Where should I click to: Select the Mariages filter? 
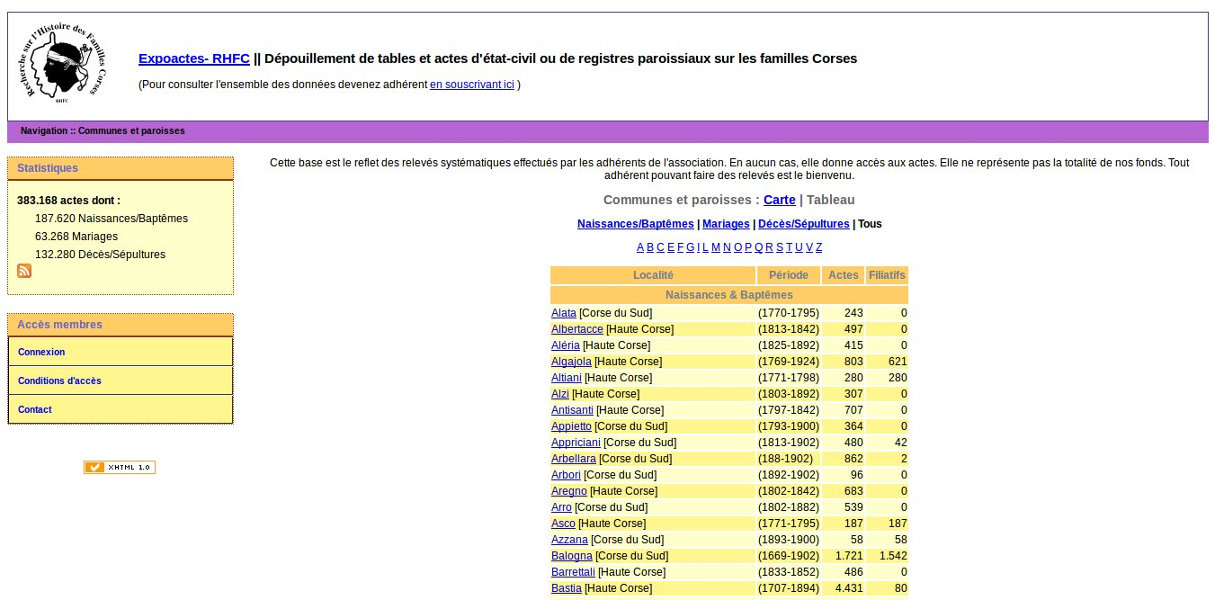pyautogui.click(x=726, y=224)
